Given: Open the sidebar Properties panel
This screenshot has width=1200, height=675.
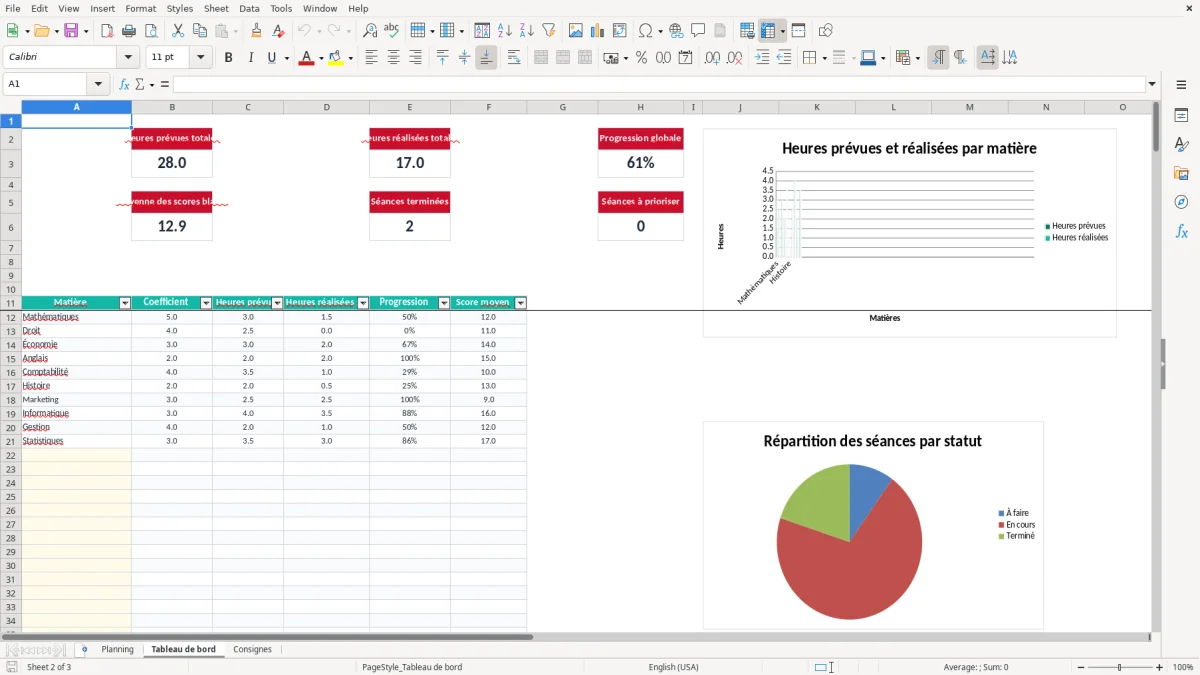Looking at the screenshot, I should click(1181, 116).
